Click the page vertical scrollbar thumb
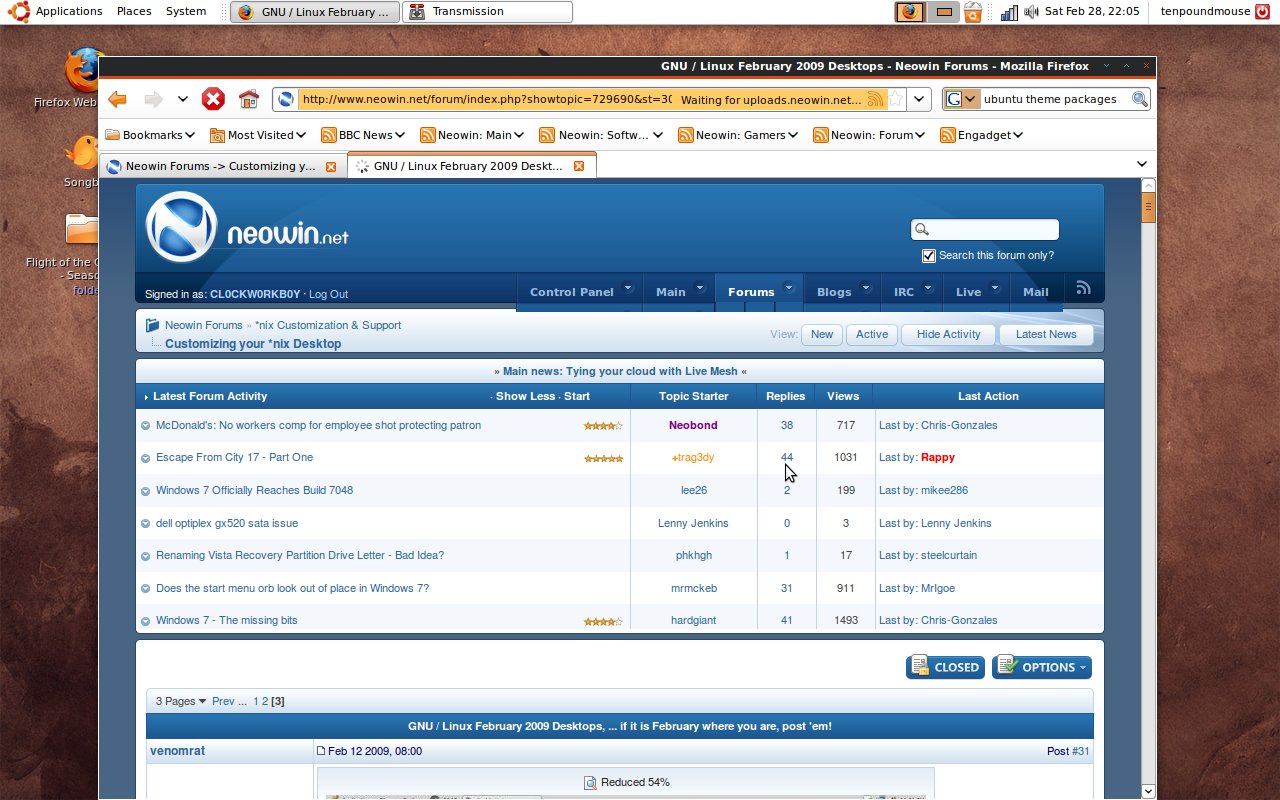The image size is (1280, 800). point(1148,208)
